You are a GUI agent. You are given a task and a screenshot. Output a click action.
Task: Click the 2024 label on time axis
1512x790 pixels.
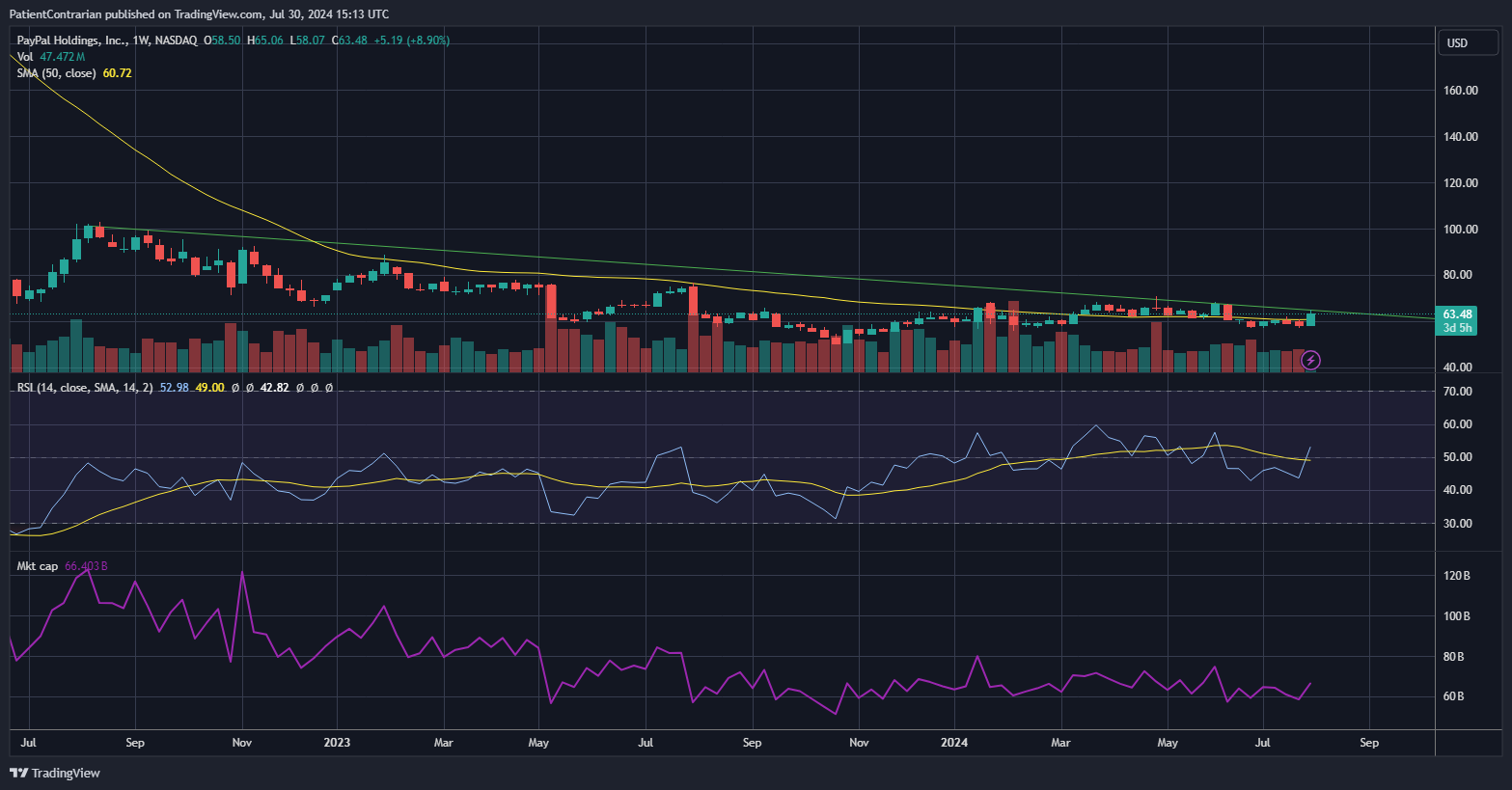pos(954,743)
